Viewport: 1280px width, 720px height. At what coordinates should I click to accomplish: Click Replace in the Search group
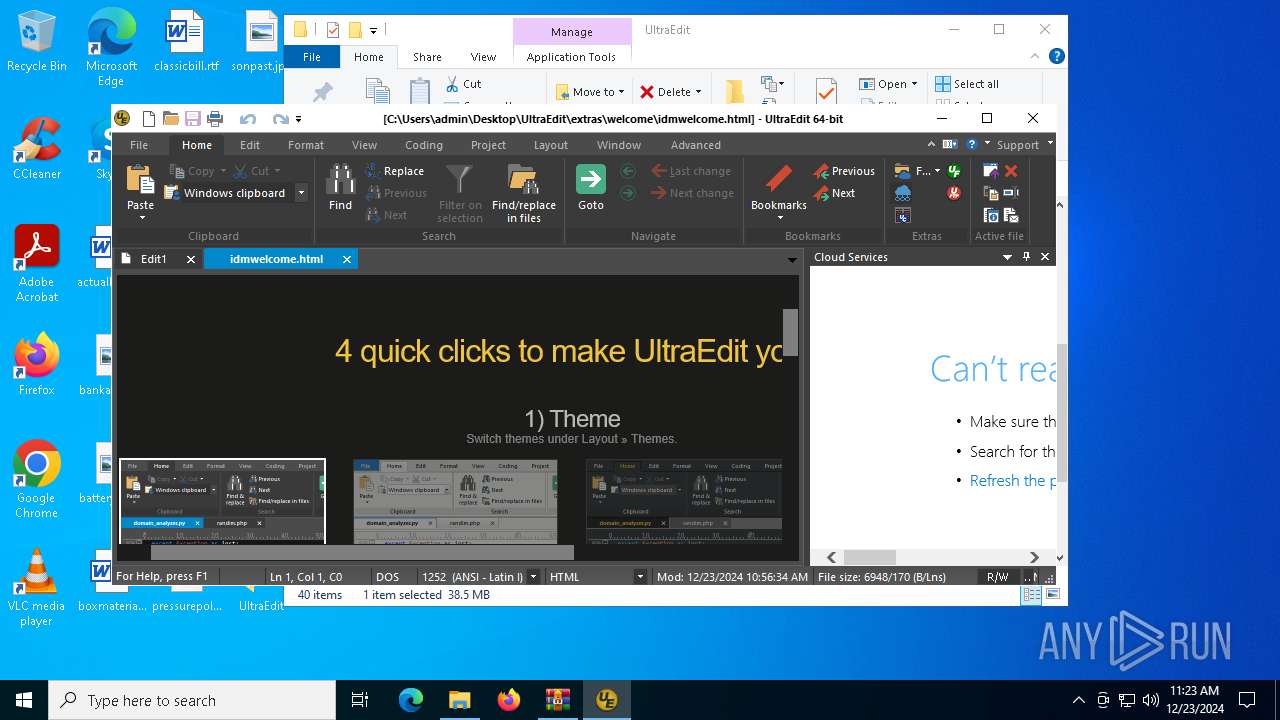394,171
